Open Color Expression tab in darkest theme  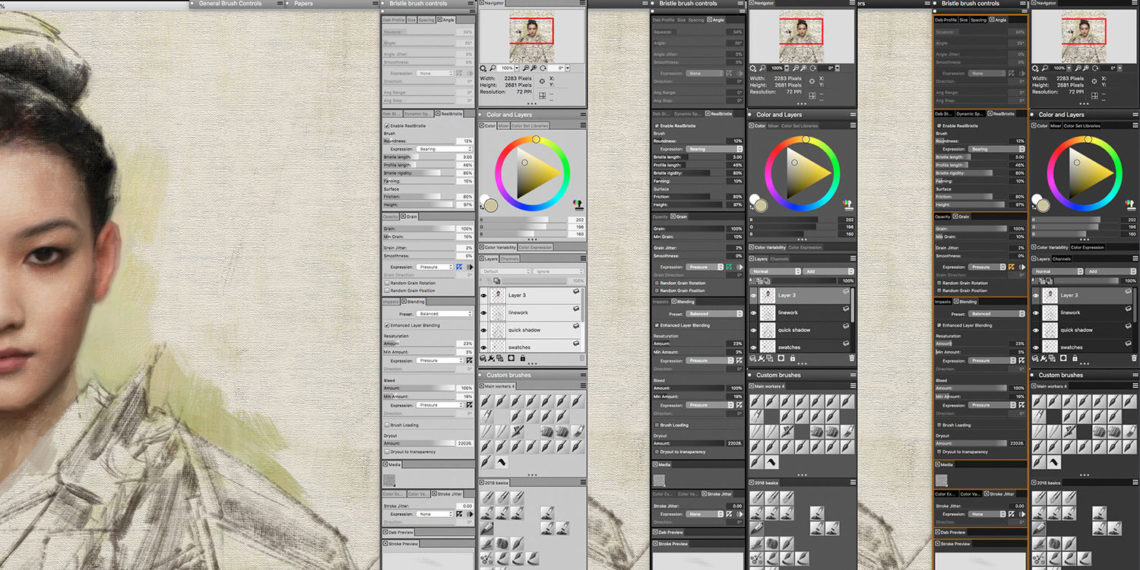1087,247
